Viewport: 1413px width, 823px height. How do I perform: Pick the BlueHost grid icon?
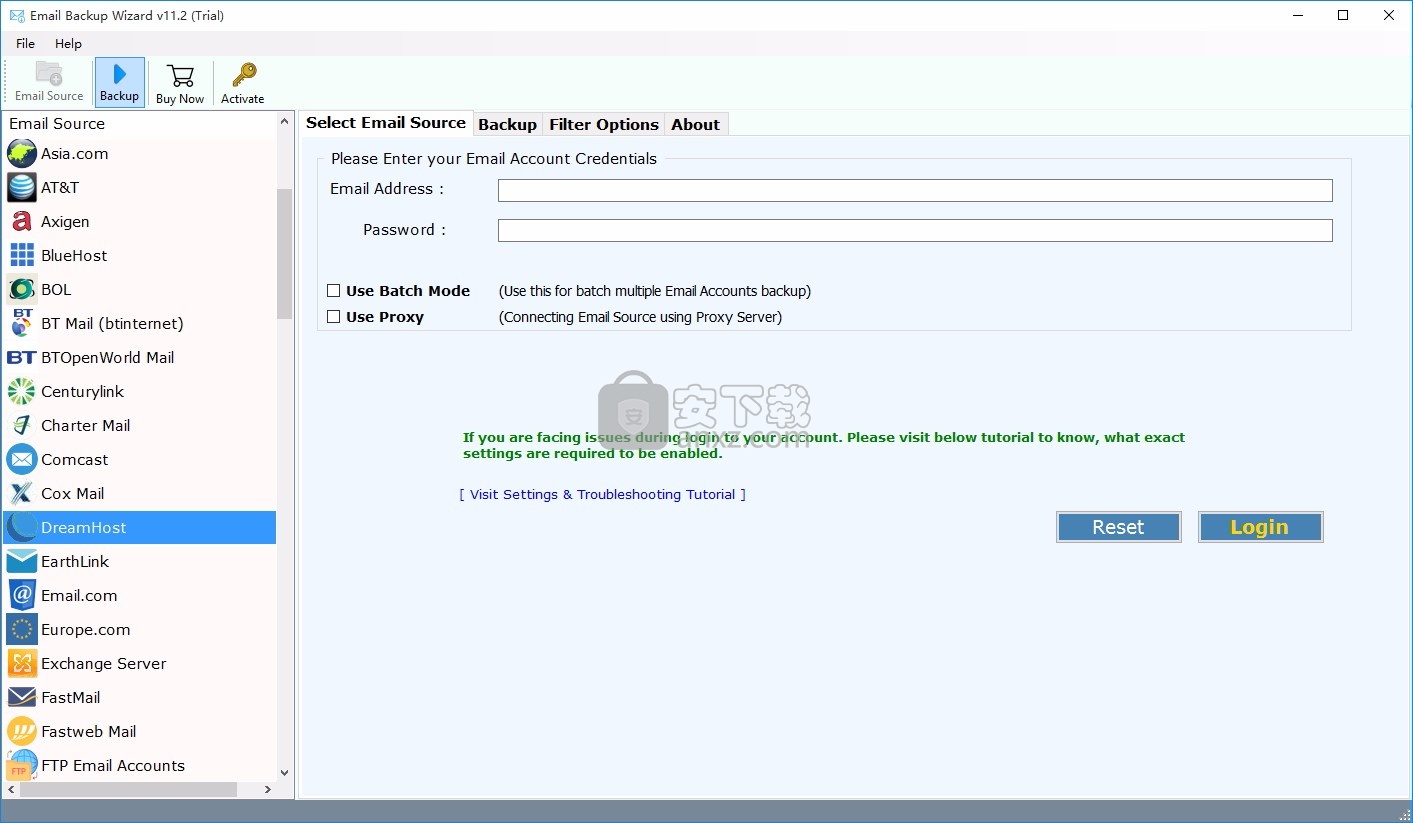(21, 256)
